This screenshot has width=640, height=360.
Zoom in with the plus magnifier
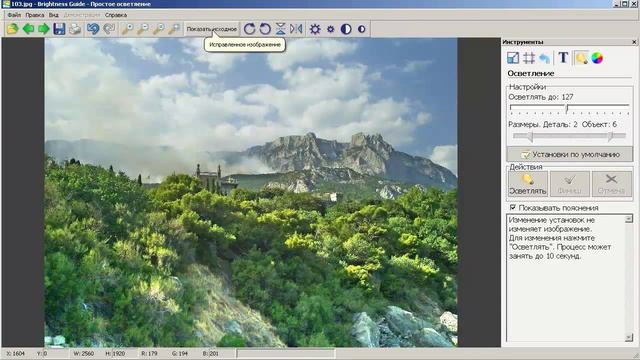tap(127, 29)
